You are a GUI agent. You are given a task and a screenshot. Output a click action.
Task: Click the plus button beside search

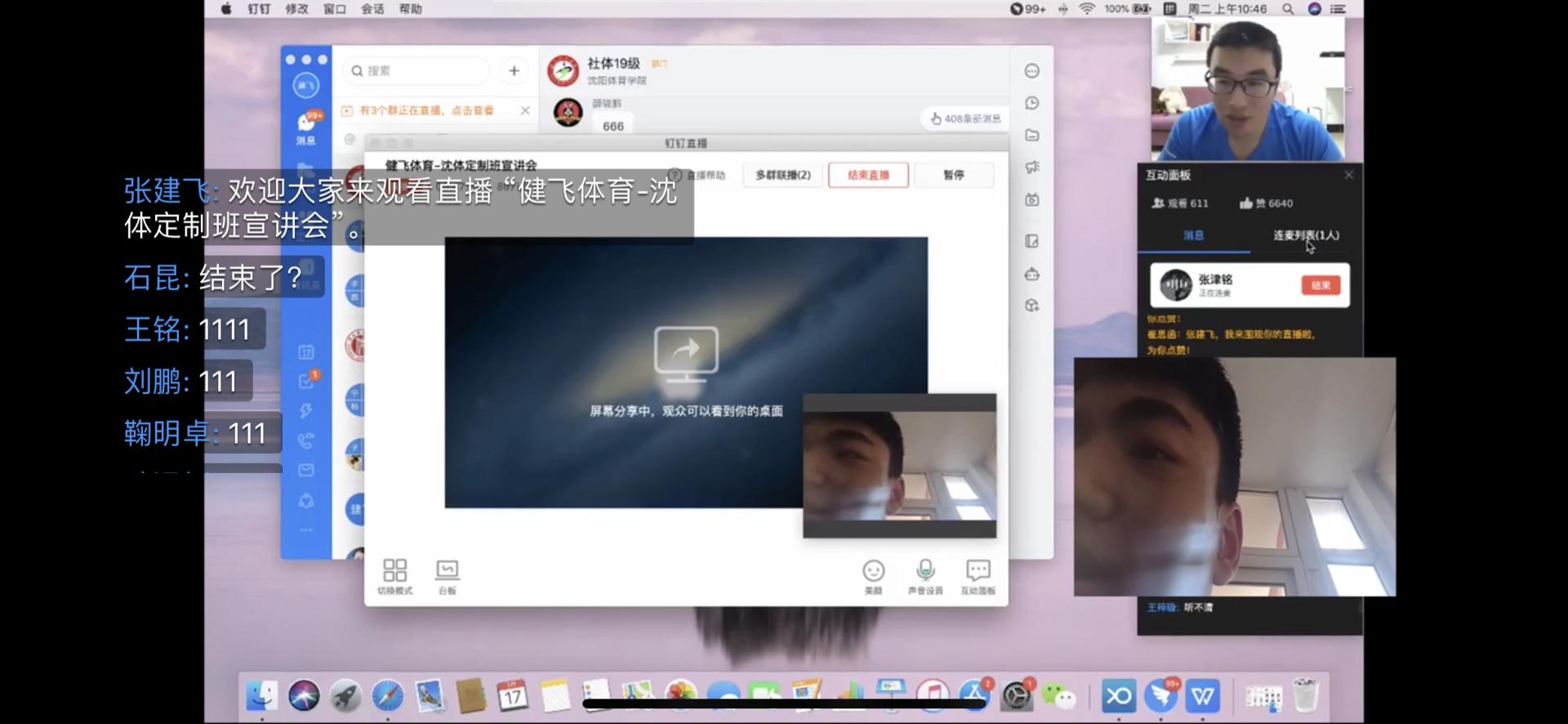pyautogui.click(x=514, y=71)
